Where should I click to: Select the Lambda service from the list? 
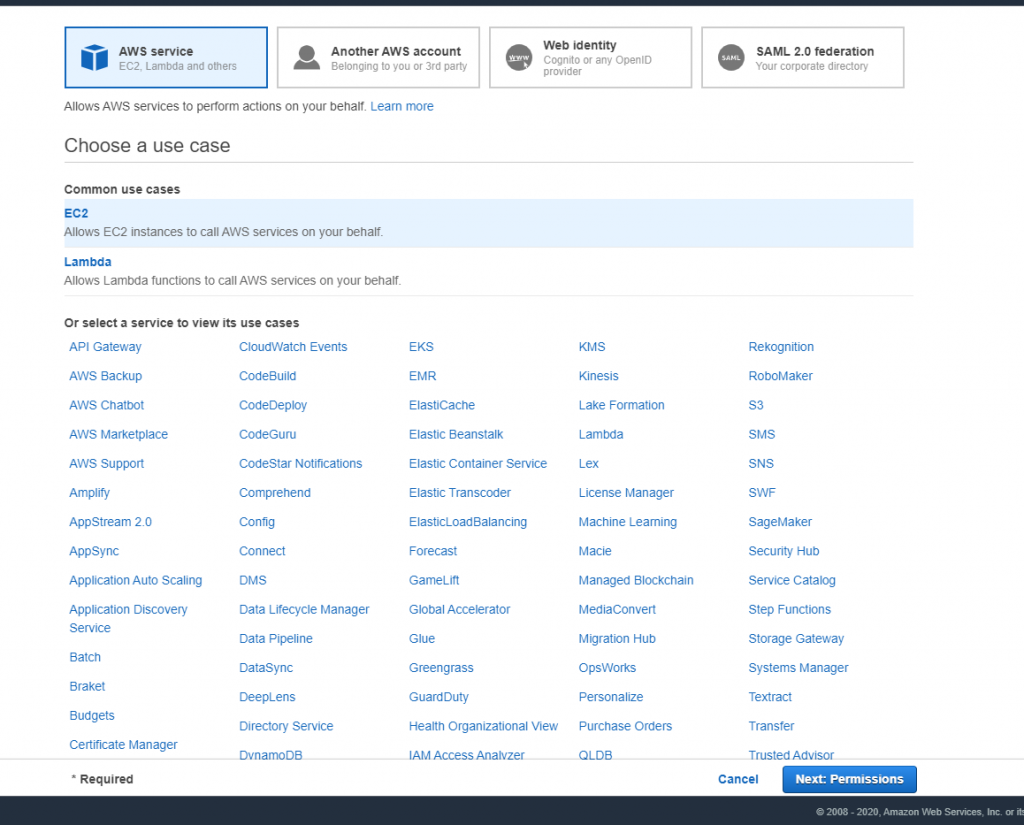click(600, 434)
